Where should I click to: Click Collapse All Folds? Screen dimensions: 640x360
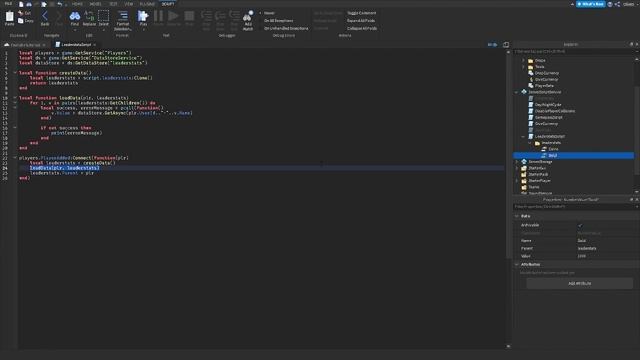coord(362,28)
